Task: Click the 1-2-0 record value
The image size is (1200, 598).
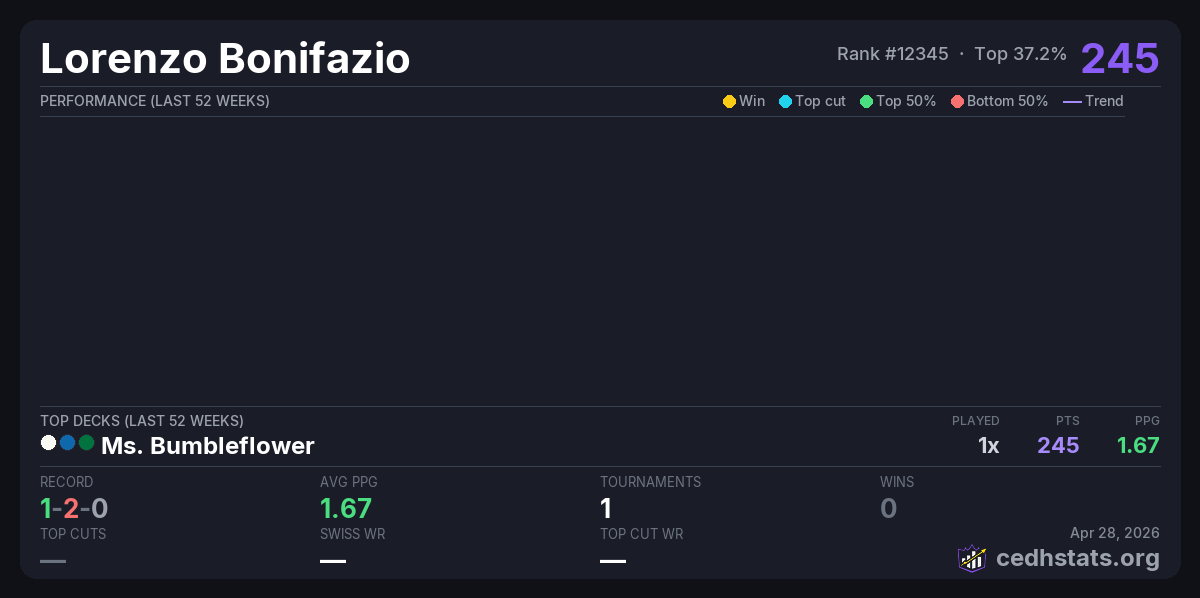Action: (x=74, y=509)
